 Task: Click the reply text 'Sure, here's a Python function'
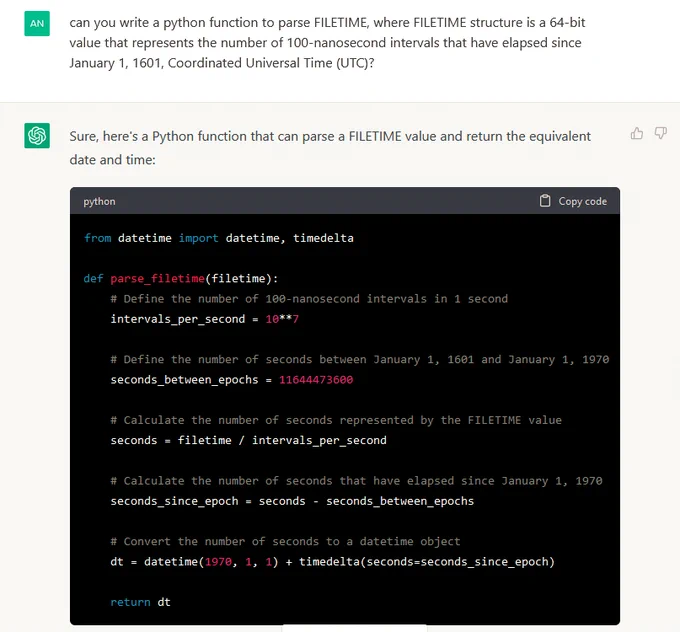click(330, 148)
